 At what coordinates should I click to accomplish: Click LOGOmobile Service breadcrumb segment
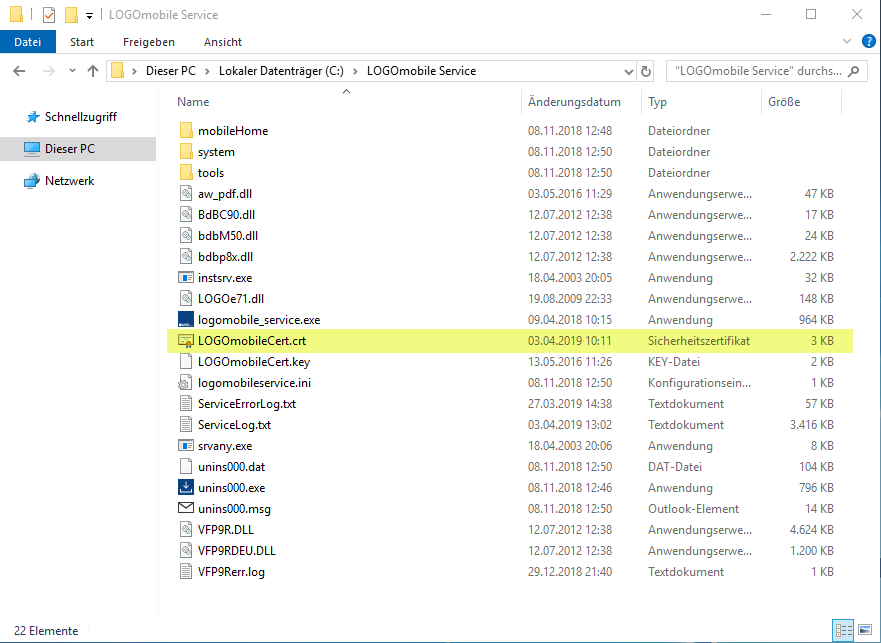click(x=421, y=71)
